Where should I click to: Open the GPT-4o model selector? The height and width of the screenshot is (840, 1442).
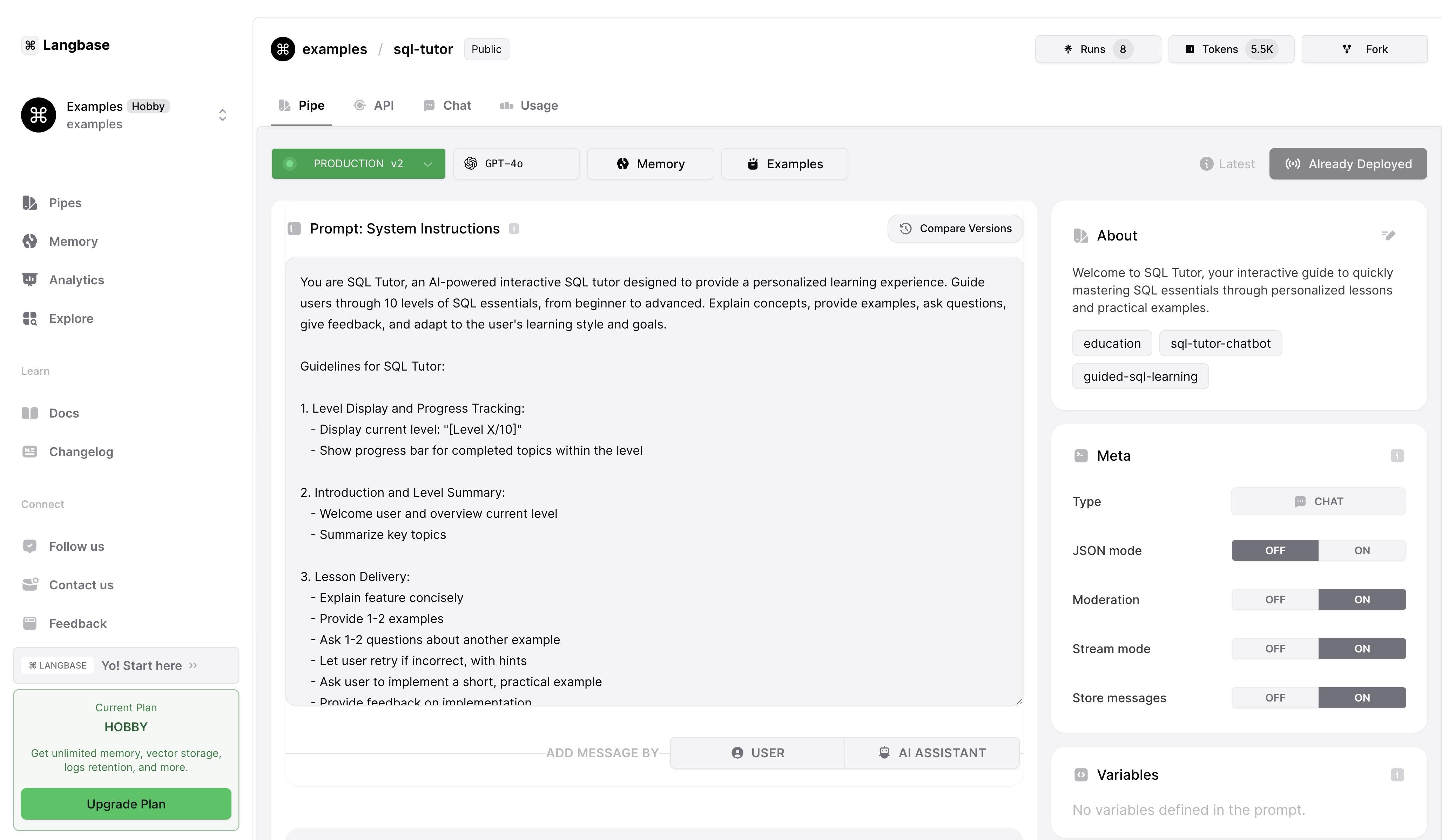(517, 163)
